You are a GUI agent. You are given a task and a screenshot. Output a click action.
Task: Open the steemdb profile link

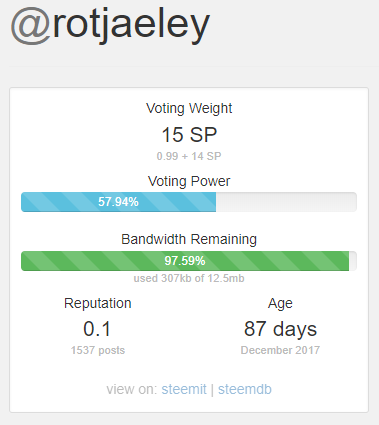click(245, 389)
